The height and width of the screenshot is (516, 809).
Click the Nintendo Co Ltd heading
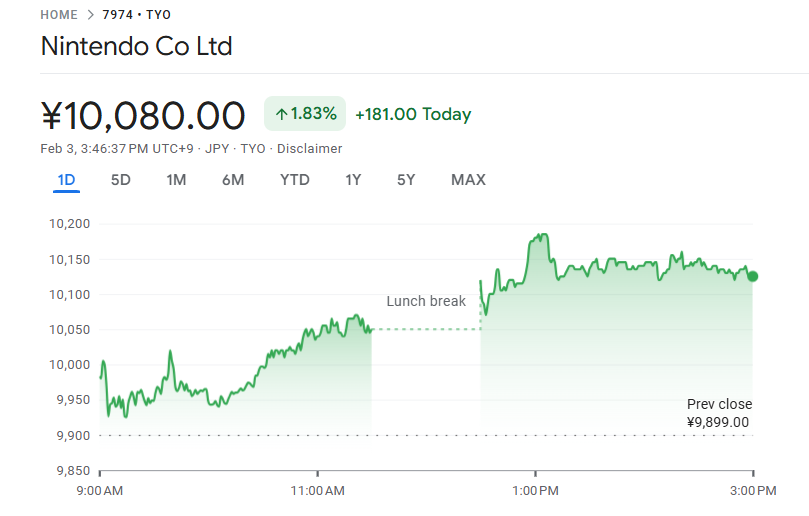pos(136,47)
